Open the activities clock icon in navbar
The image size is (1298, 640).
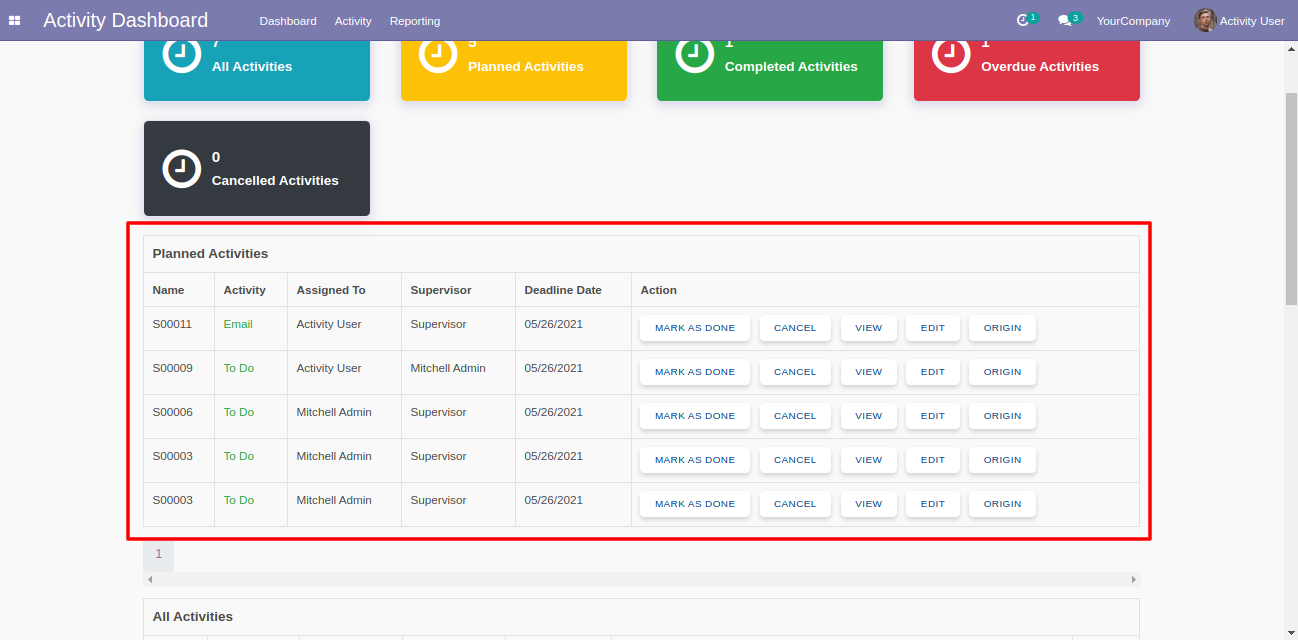1022,21
